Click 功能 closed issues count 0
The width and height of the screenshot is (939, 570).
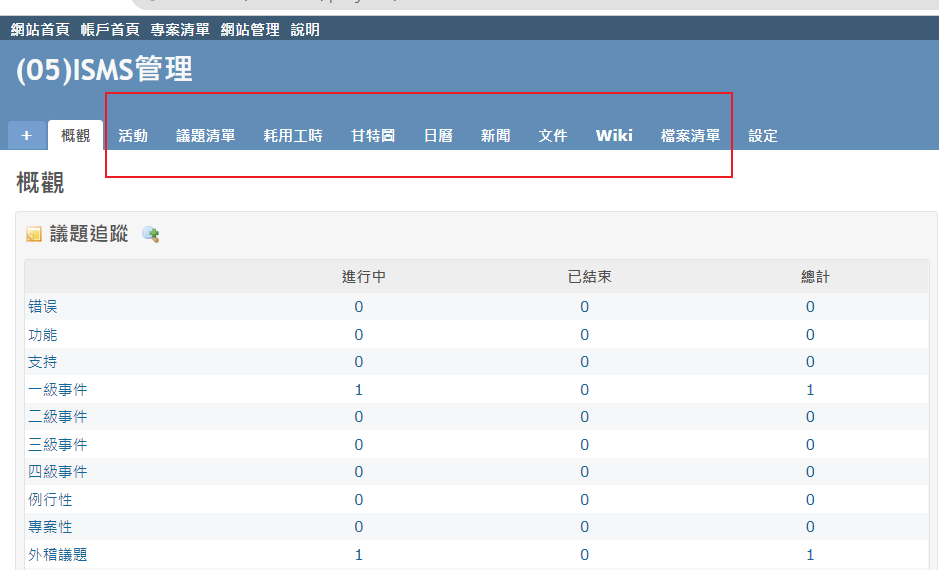(584, 335)
